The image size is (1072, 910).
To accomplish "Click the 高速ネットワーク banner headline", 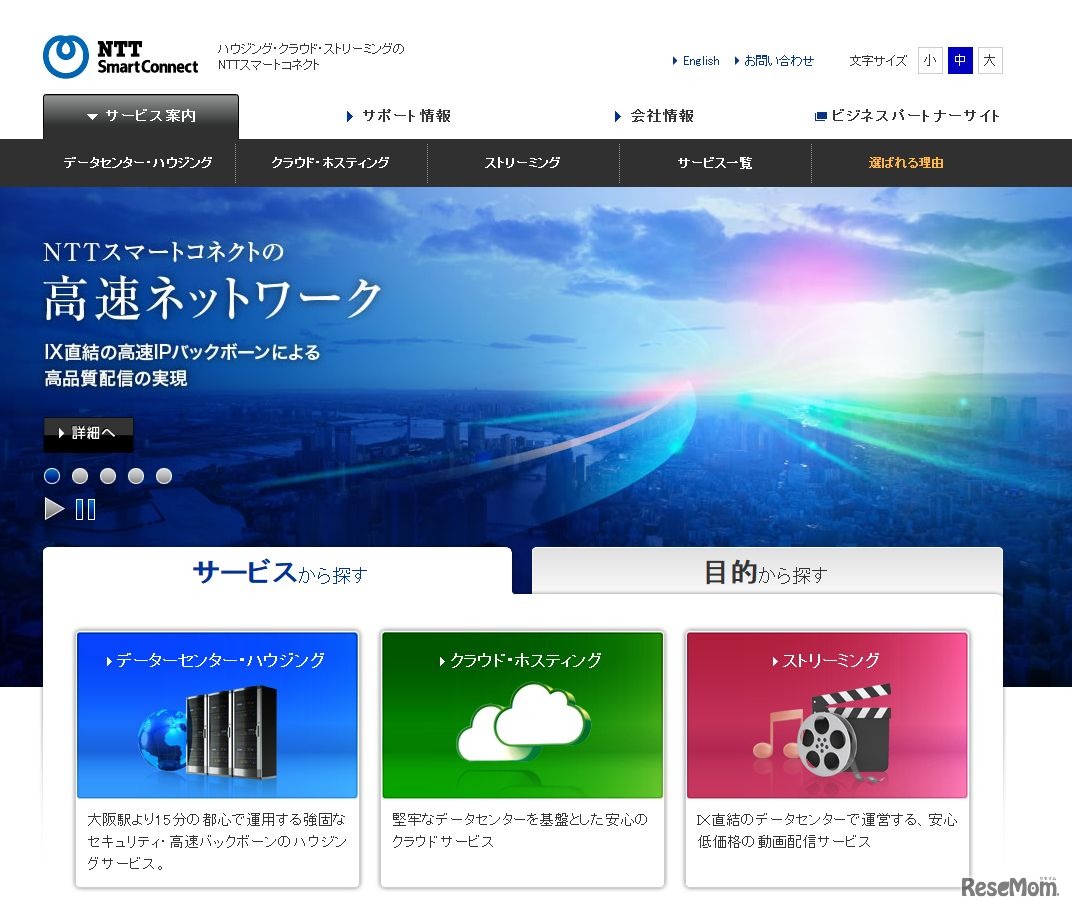I will [212, 299].
